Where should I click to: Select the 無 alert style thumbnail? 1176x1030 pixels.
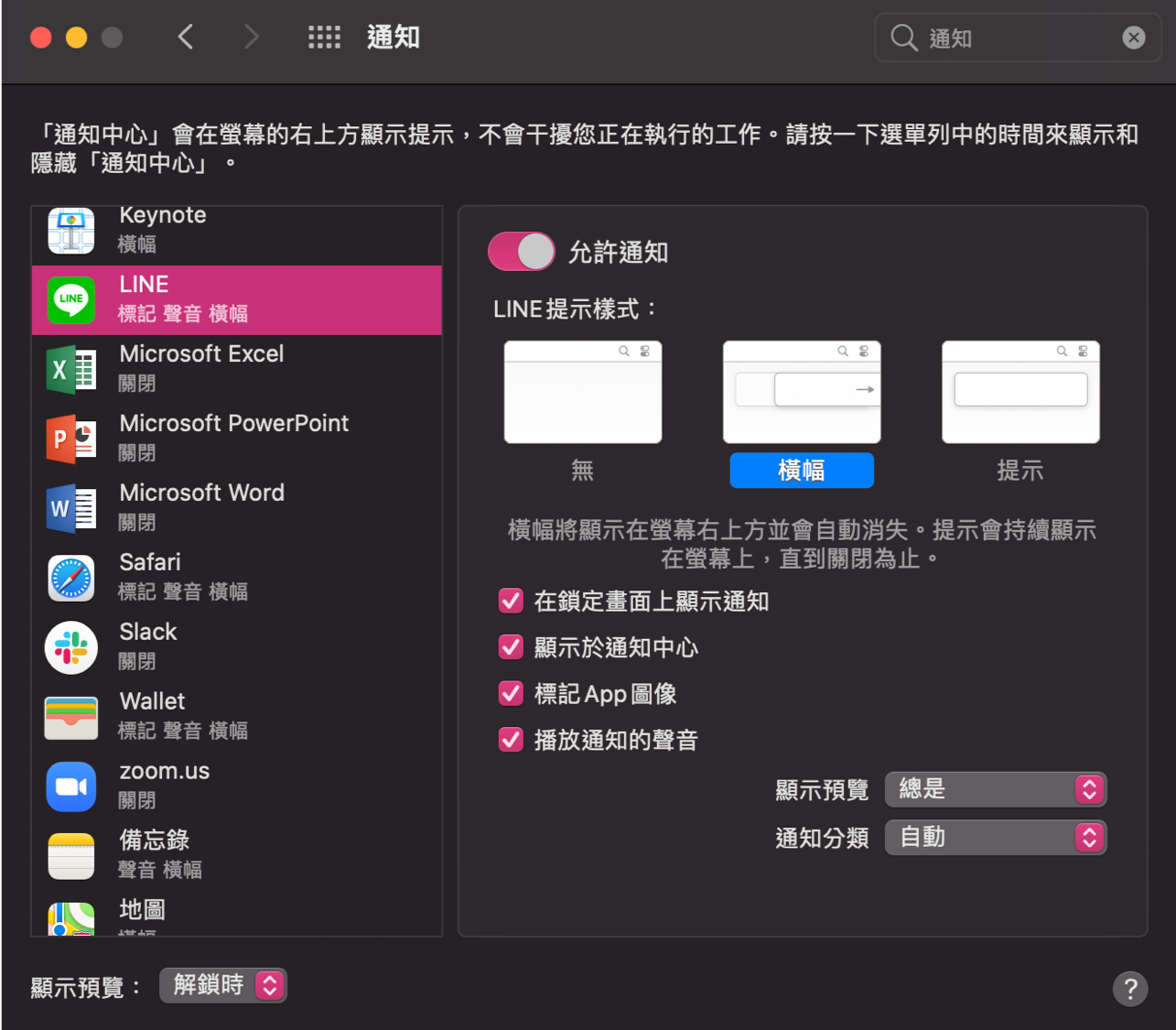coord(583,392)
